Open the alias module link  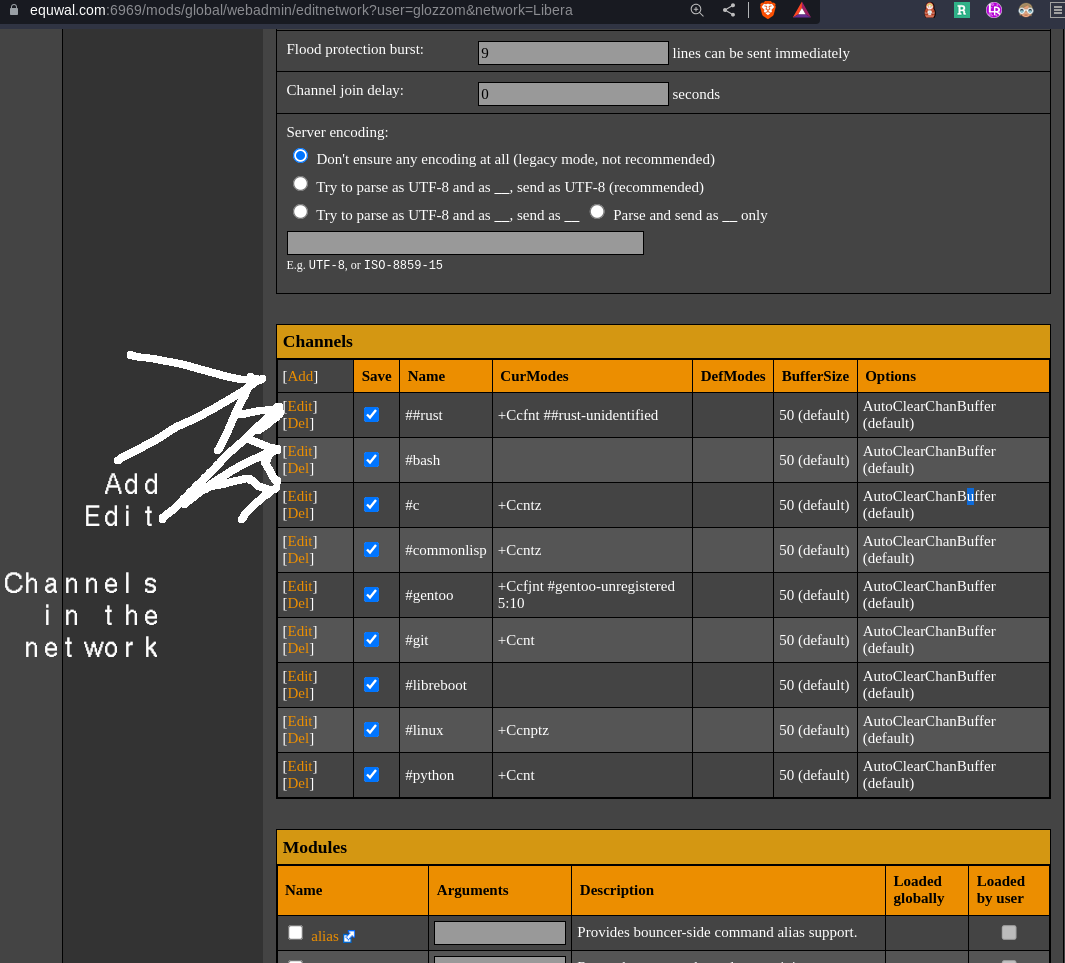(324, 936)
